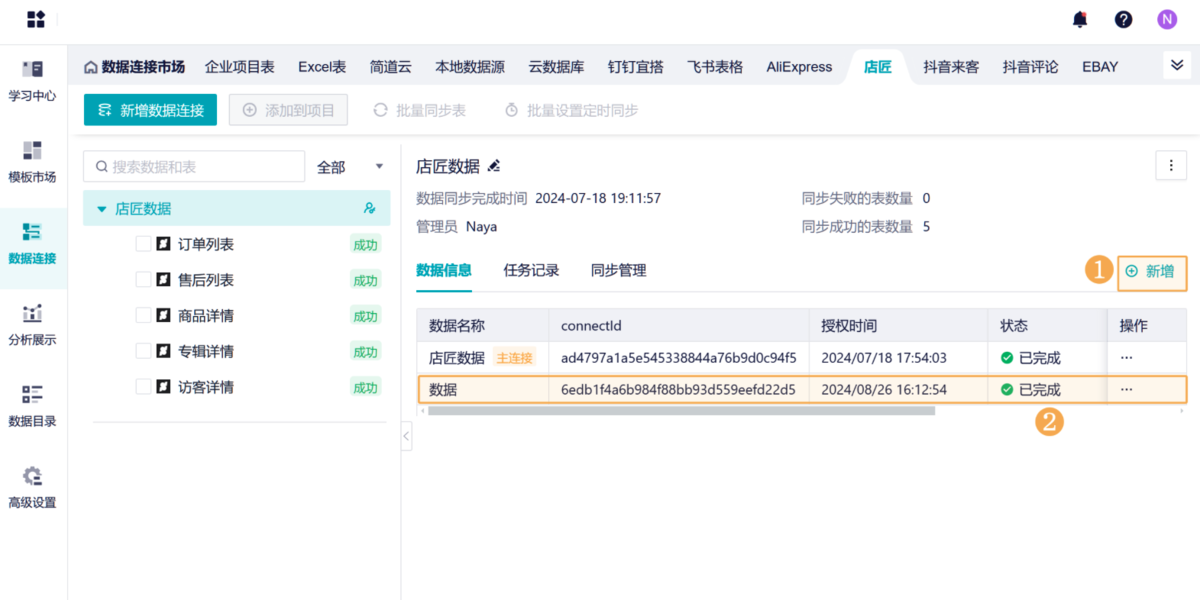This screenshot has width=1200, height=600.
Task: Check the 商品详情 checkbox
Action: click(x=143, y=315)
